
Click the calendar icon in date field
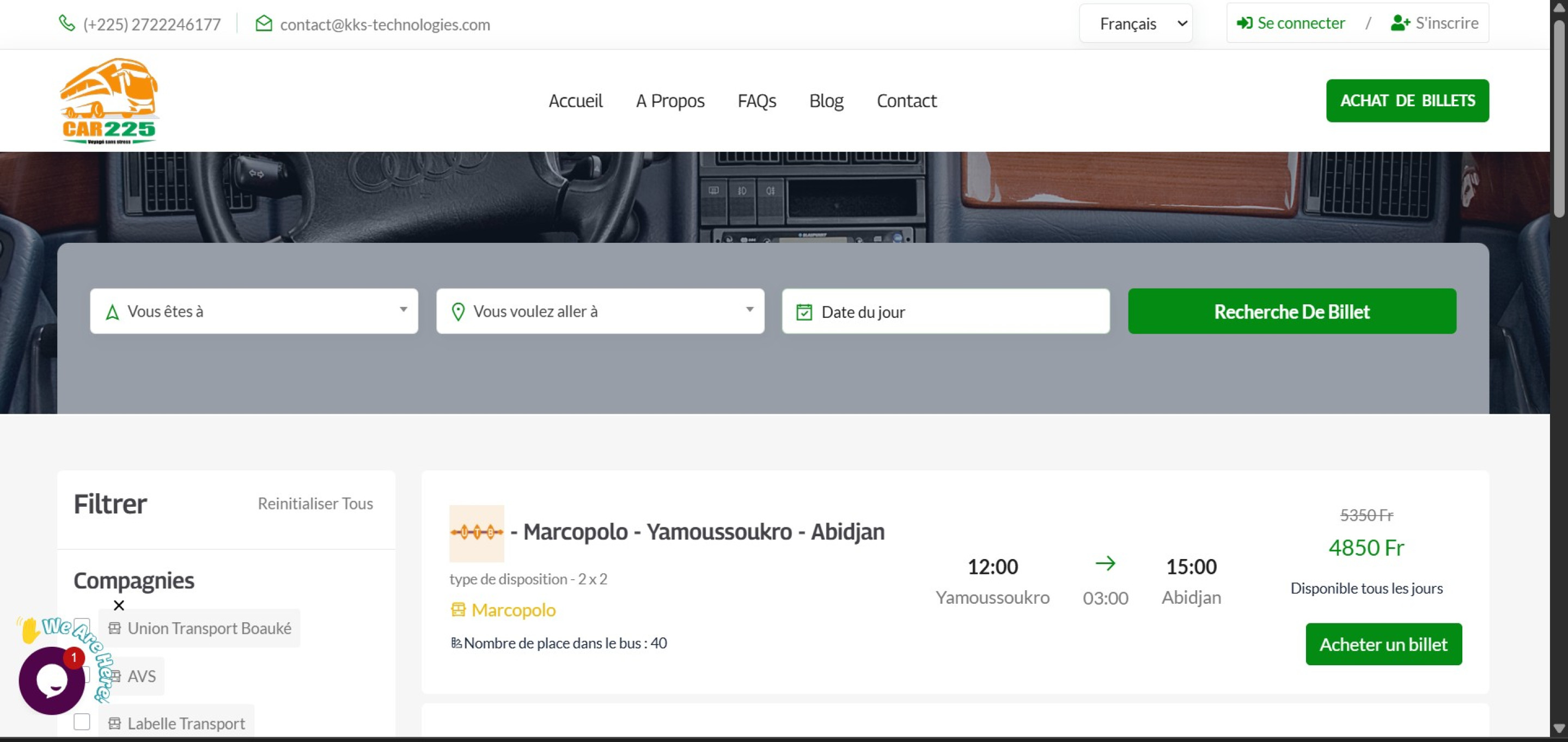click(804, 312)
